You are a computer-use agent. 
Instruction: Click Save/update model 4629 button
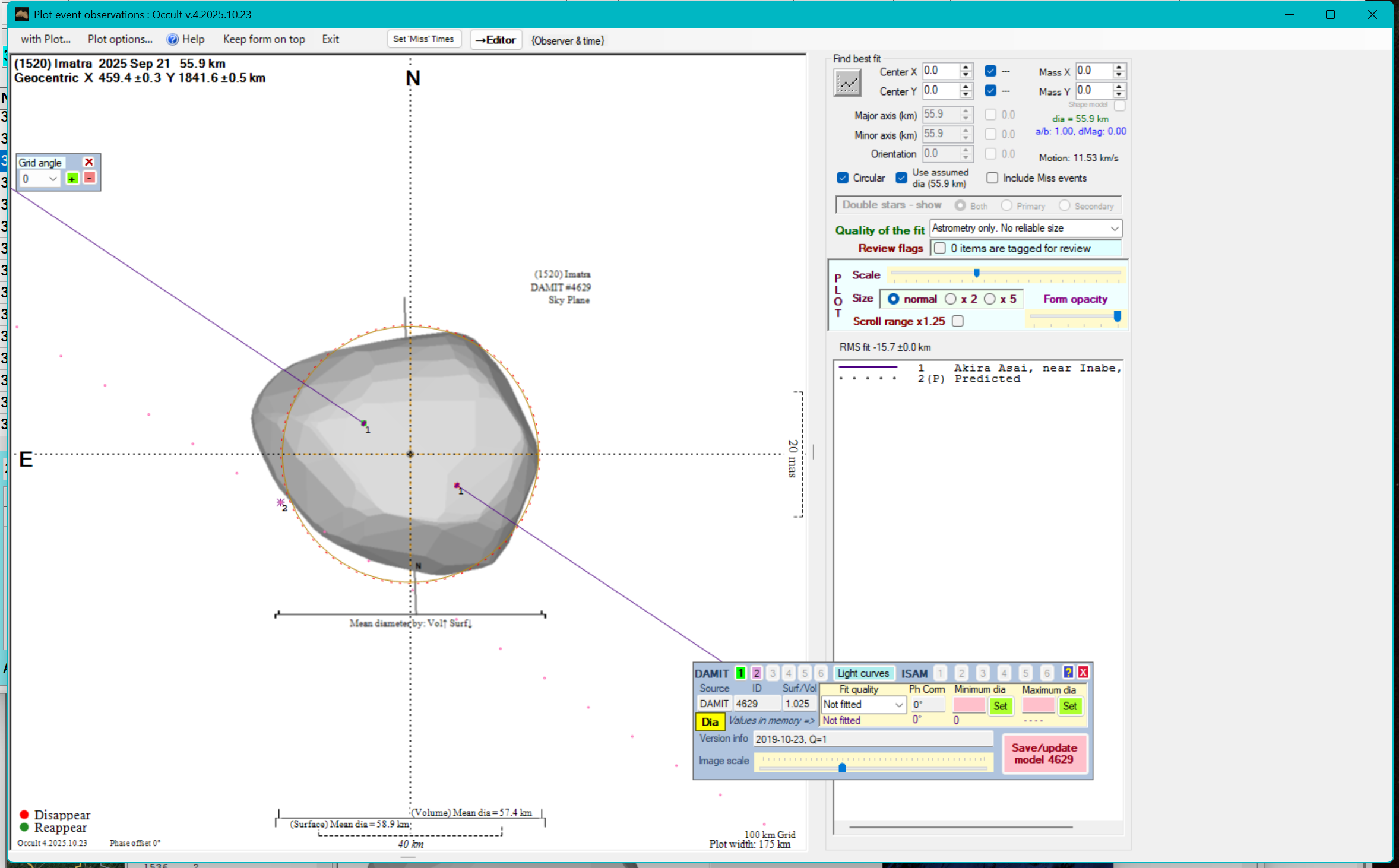coord(1044,753)
